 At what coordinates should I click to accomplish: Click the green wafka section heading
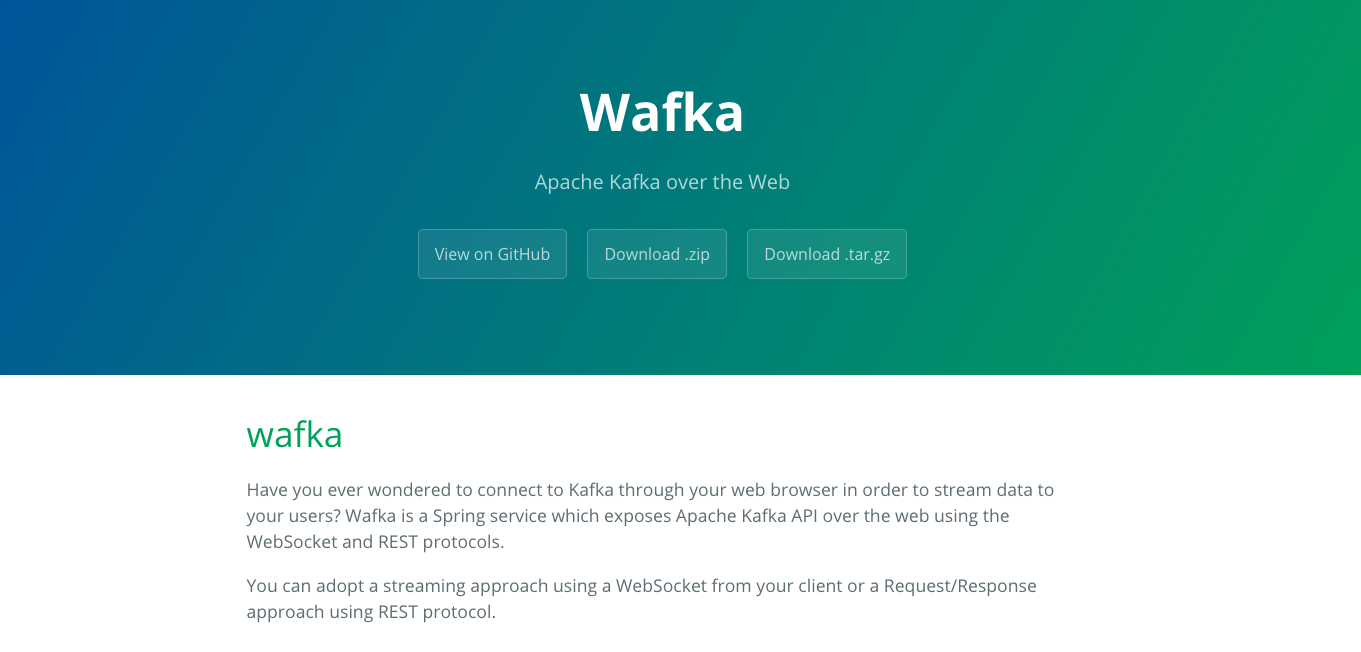[294, 435]
